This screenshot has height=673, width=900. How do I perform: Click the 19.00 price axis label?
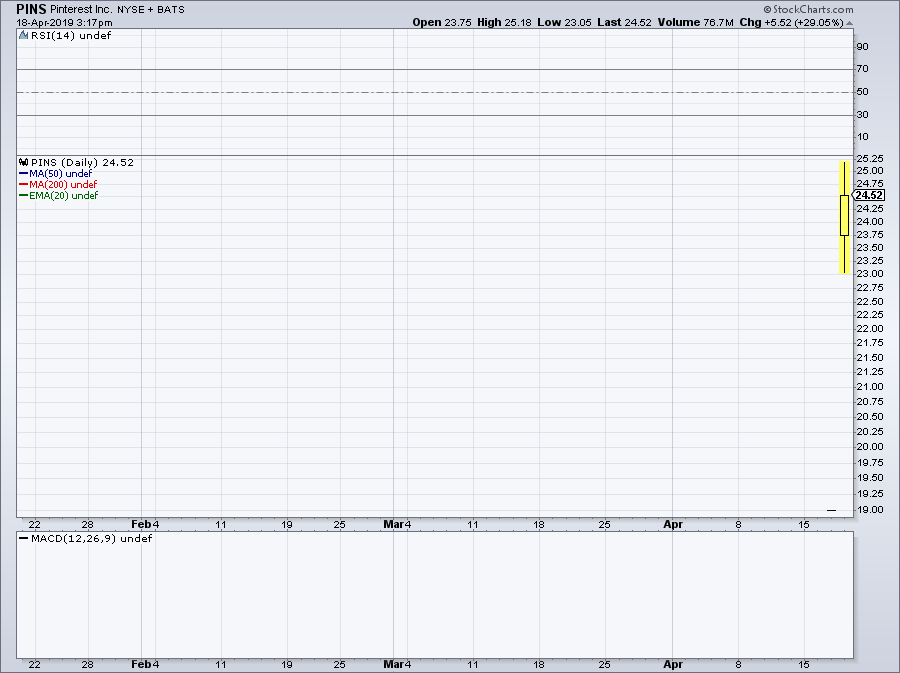click(870, 509)
